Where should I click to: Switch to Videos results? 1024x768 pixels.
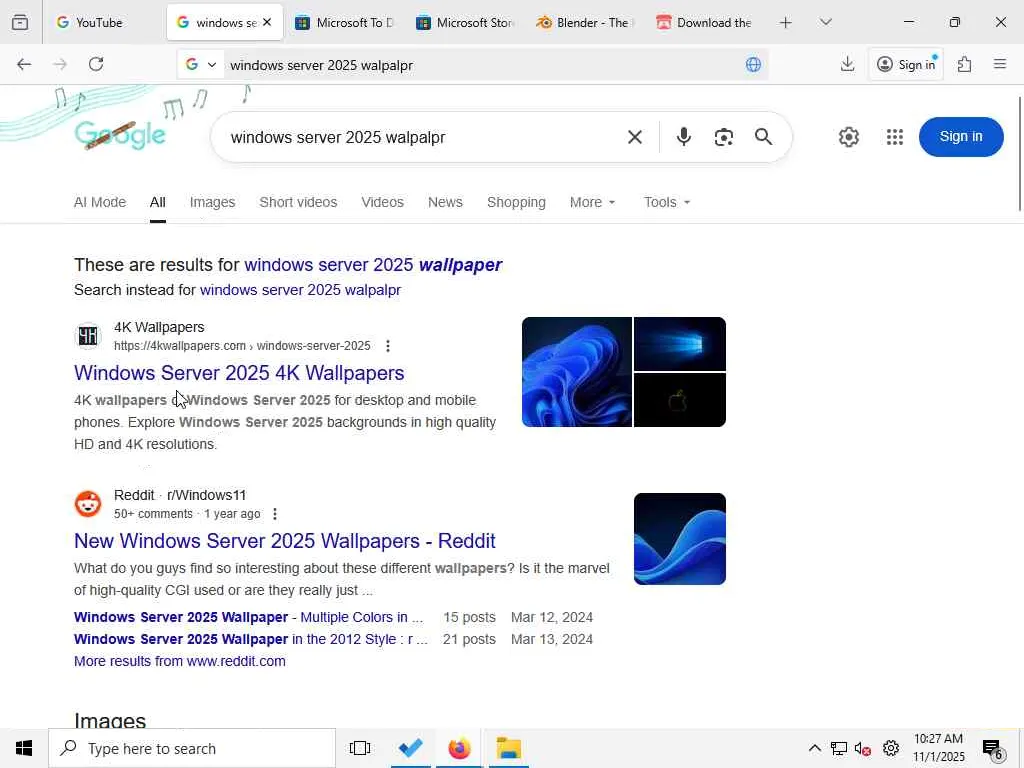point(383,202)
